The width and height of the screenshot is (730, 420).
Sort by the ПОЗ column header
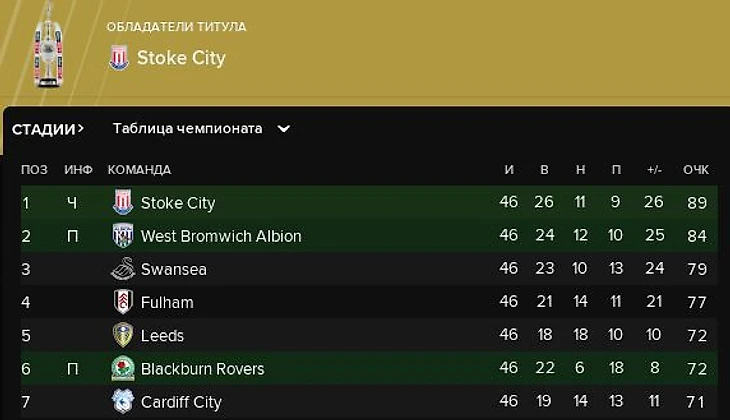pyautogui.click(x=34, y=170)
